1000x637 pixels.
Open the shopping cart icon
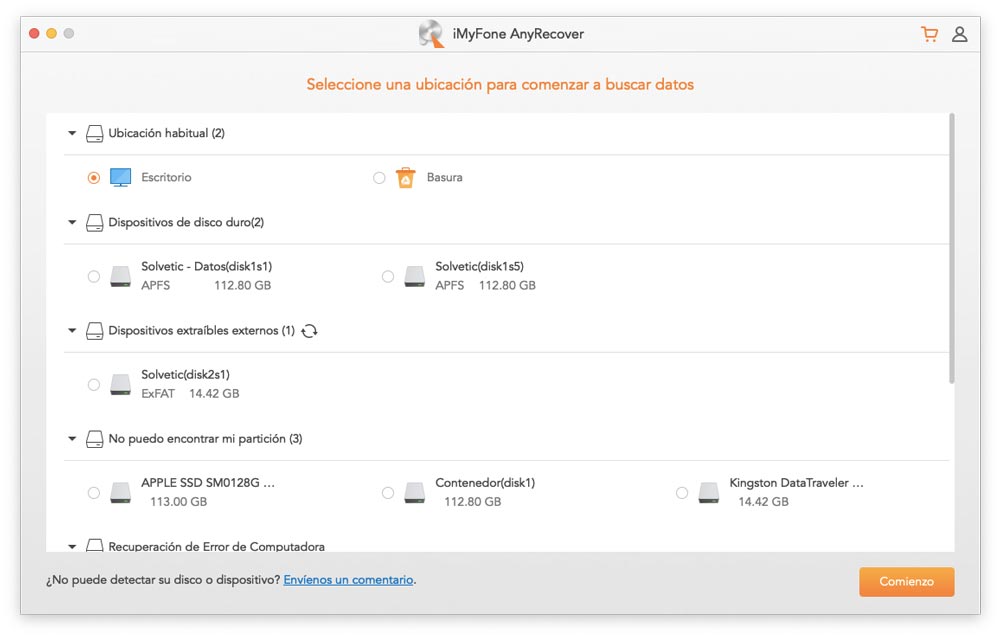point(929,34)
